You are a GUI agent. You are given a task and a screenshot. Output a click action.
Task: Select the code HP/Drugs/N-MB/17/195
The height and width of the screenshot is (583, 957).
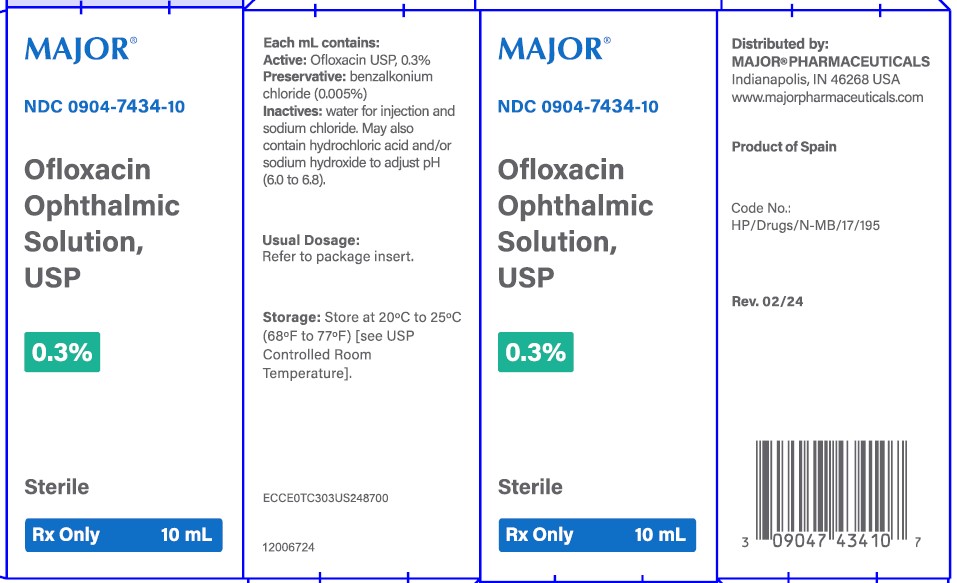coord(806,225)
